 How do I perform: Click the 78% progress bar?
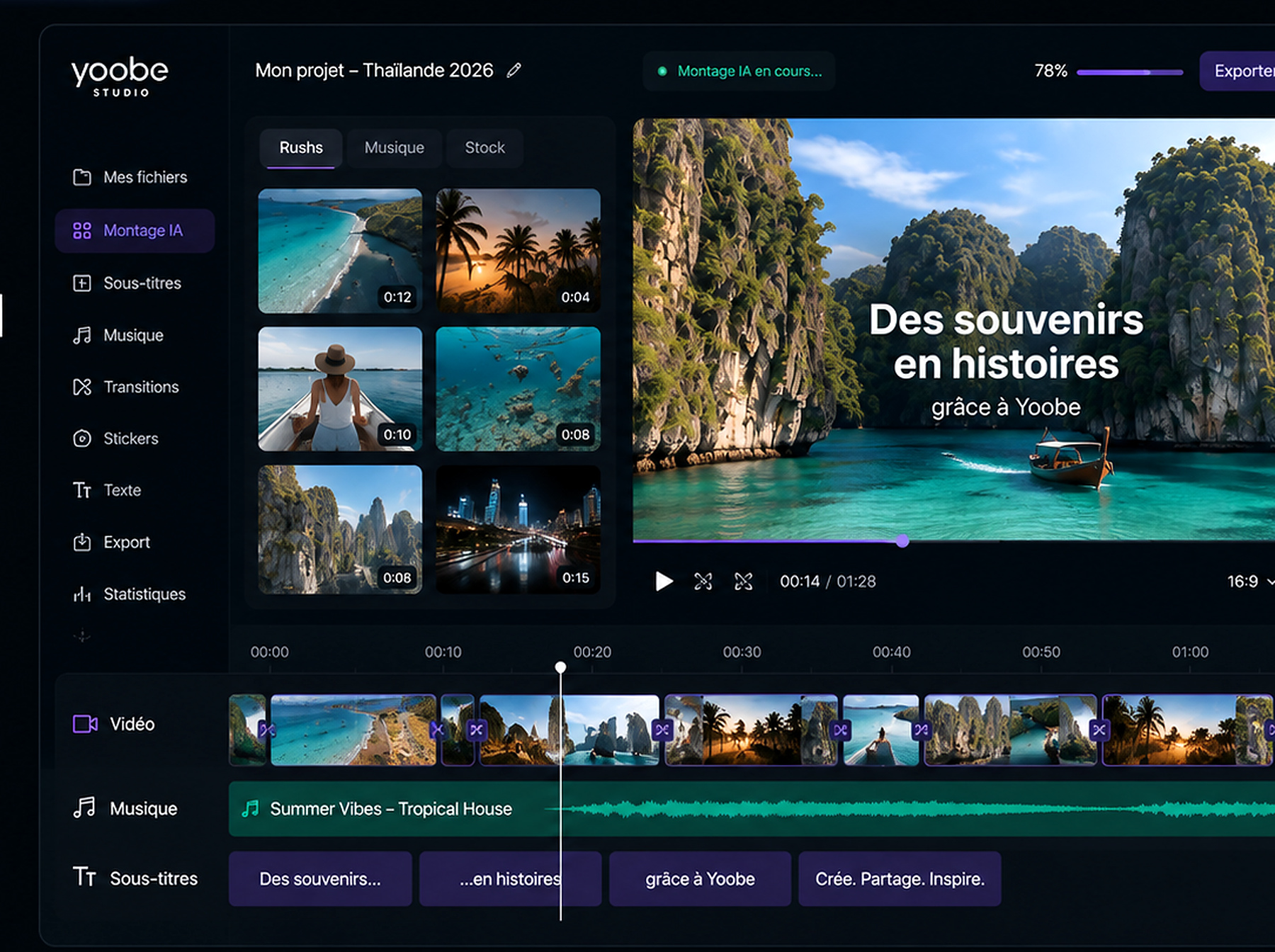click(1130, 72)
